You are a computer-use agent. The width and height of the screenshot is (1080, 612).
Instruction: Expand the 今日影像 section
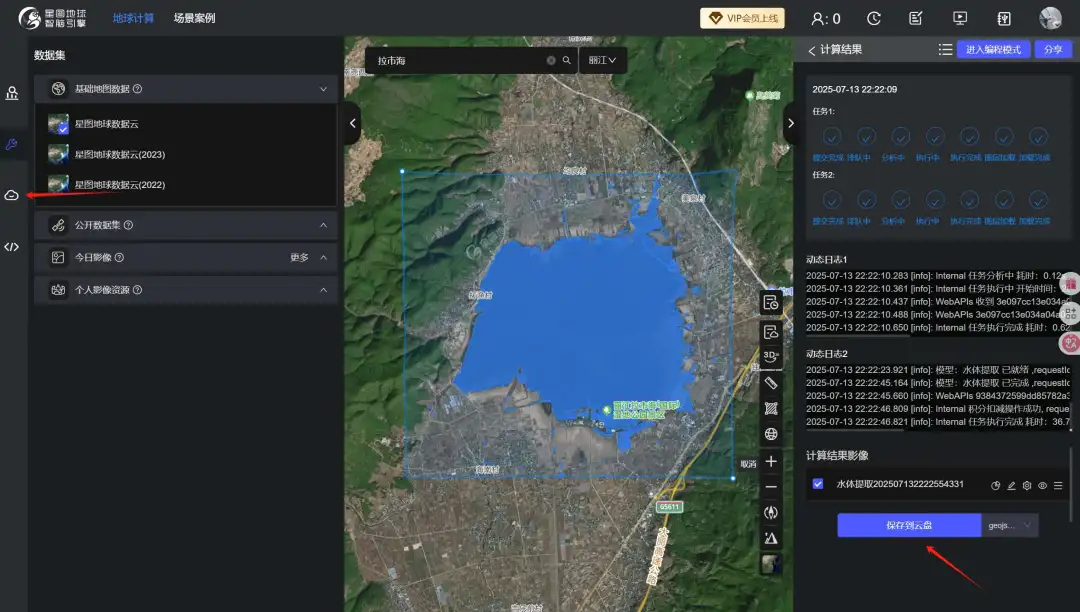coord(323,257)
